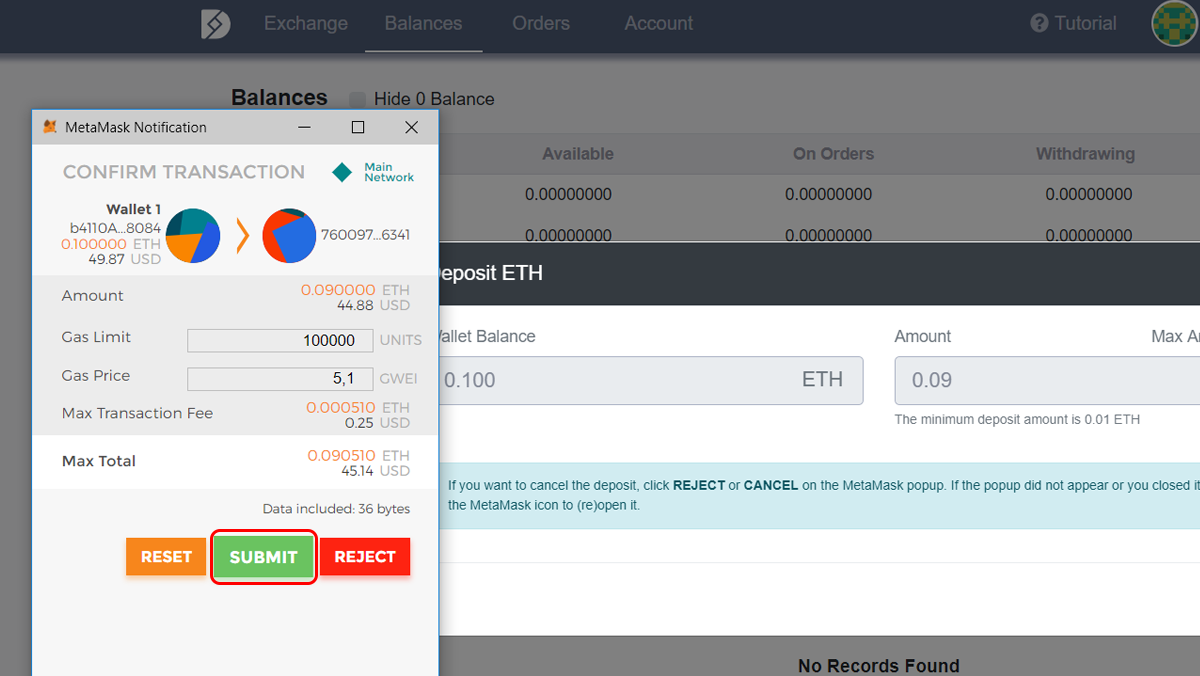
Task: Open the Account tab
Action: [659, 23]
